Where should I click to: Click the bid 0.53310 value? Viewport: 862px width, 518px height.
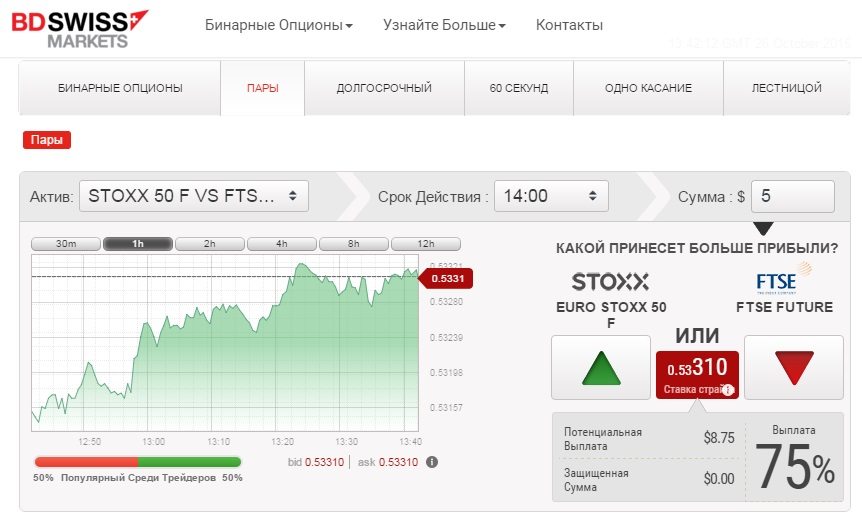point(324,462)
